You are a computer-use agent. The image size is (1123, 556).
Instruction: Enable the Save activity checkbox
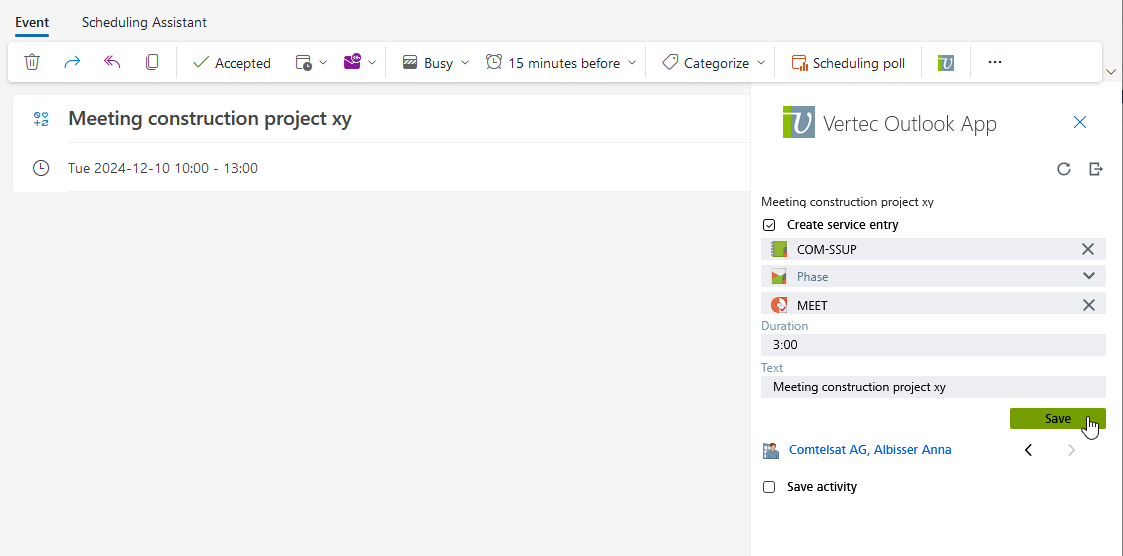coord(769,487)
